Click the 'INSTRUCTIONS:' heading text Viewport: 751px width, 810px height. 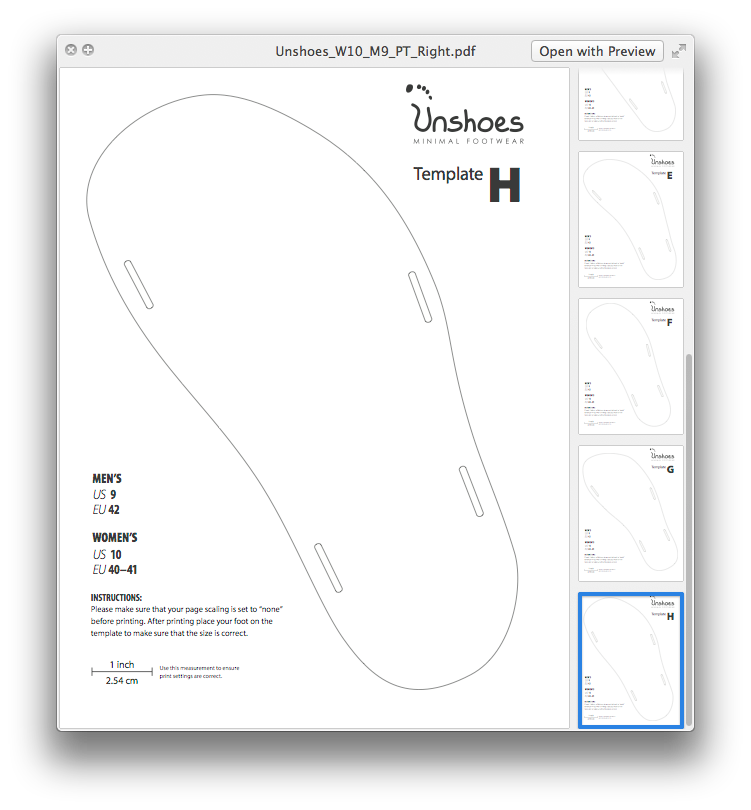tap(116, 598)
